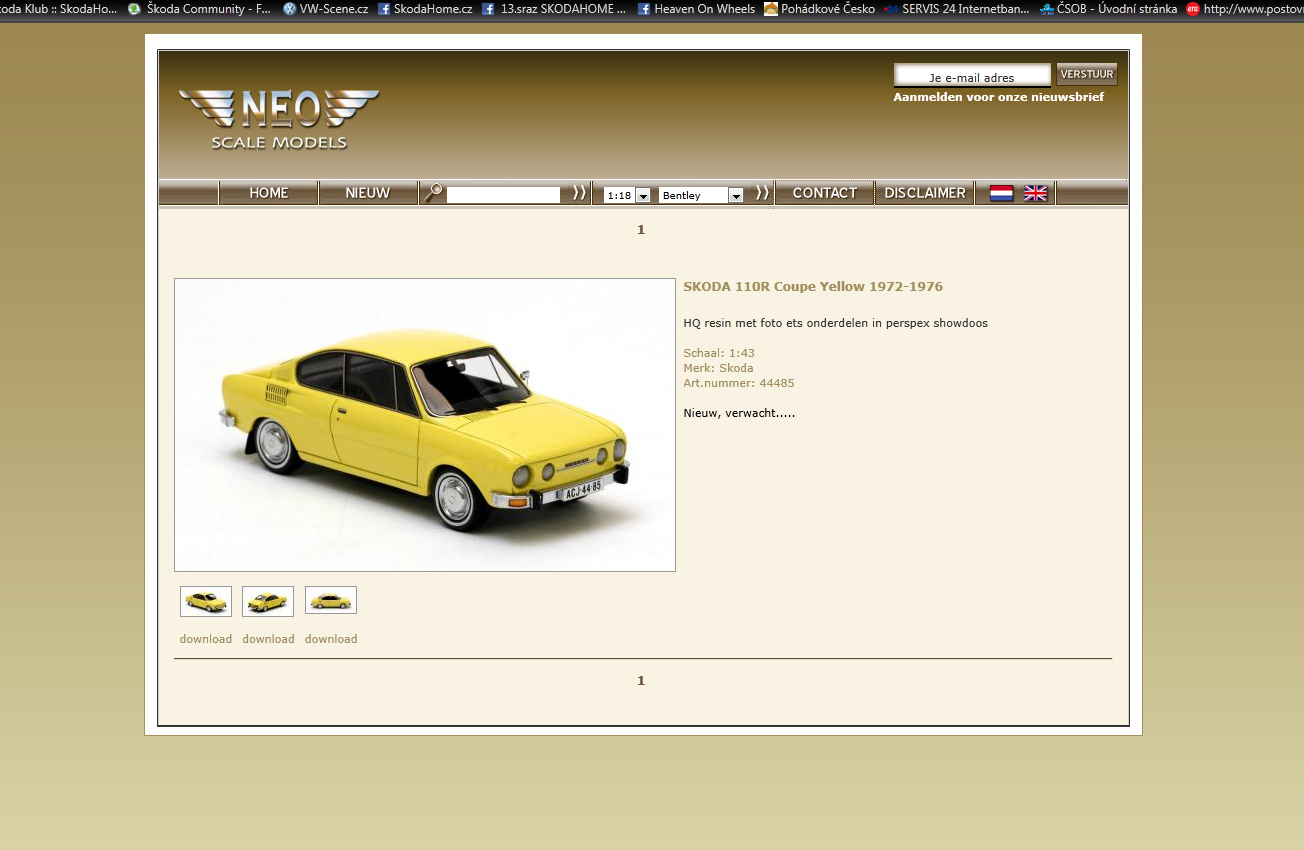Select the third side-view thumbnail

coord(331,600)
